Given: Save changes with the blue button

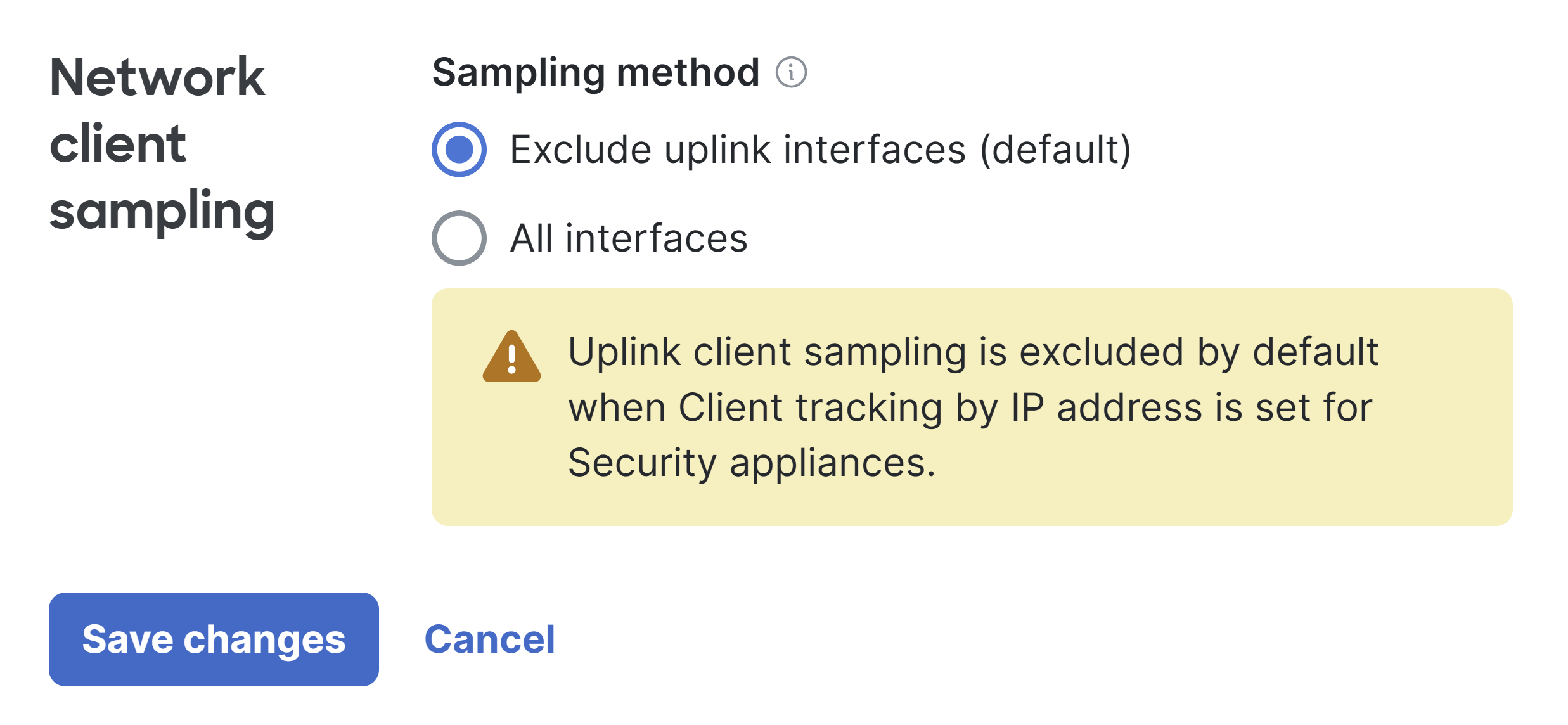Looking at the screenshot, I should pyautogui.click(x=214, y=639).
